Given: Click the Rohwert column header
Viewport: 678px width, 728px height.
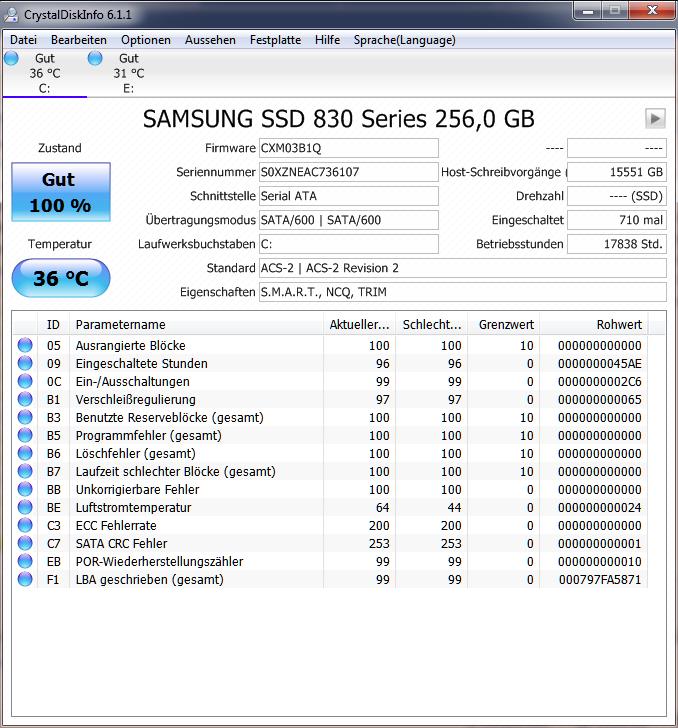Looking at the screenshot, I should point(594,325).
